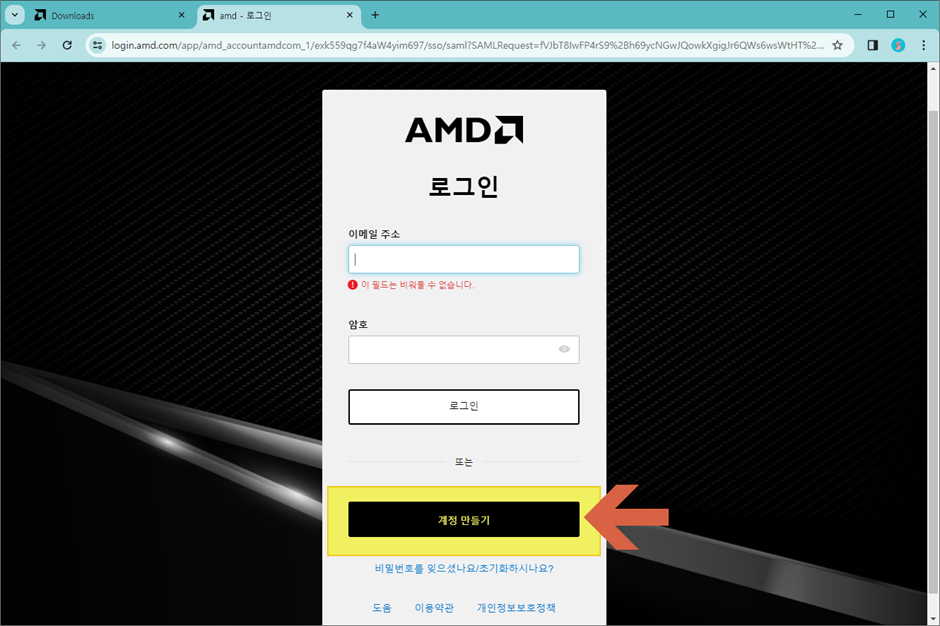
Task: Open the 개인정보보호정책 link
Action: (x=516, y=608)
